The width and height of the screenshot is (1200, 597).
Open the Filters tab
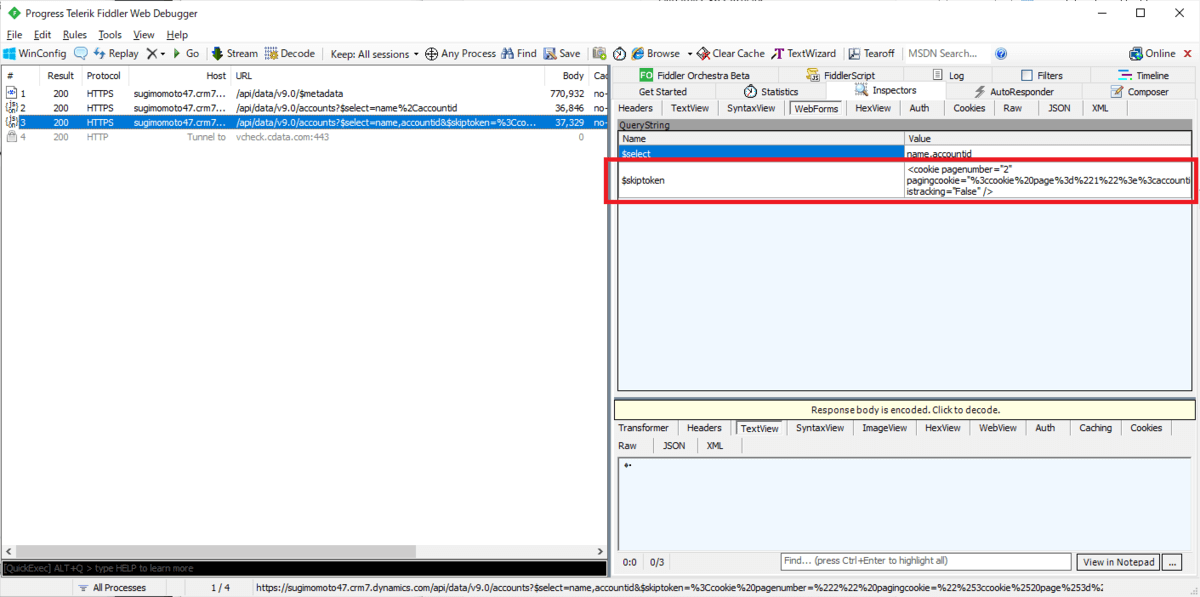[x=1042, y=75]
